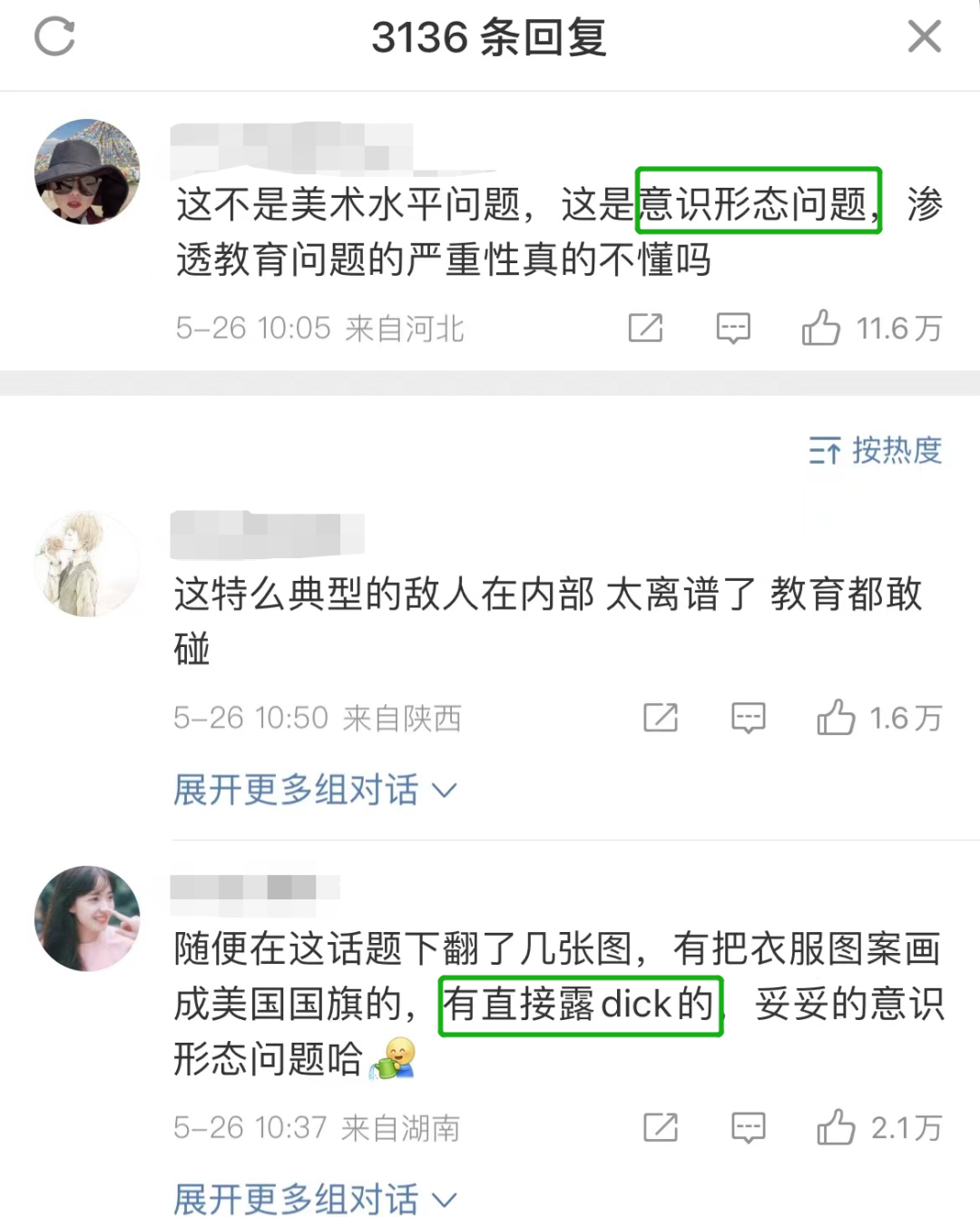
Task: Forward the Shaanxi reply
Action: 661,718
